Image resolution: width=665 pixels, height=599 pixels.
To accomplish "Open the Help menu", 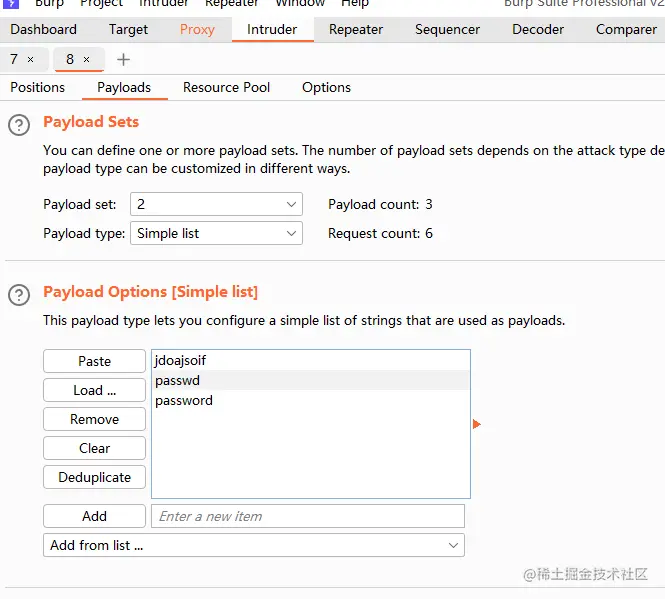I will click(355, 3).
